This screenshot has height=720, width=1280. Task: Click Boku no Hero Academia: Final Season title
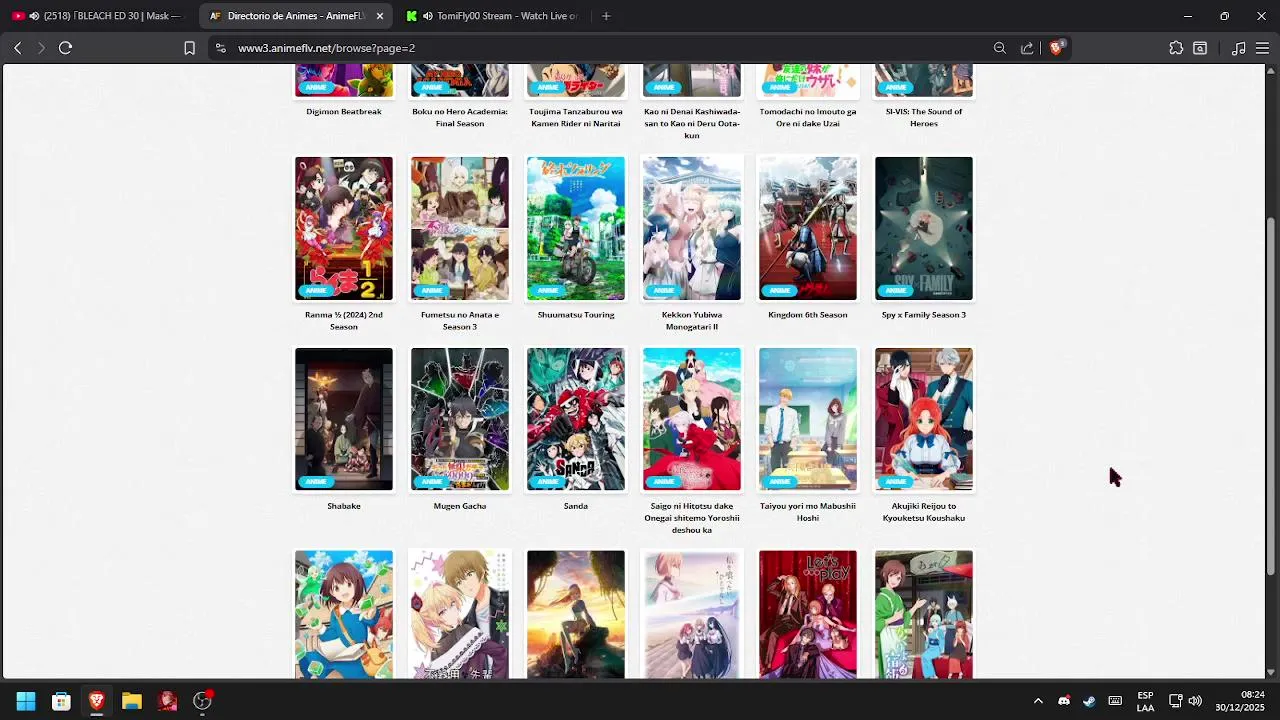460,118
